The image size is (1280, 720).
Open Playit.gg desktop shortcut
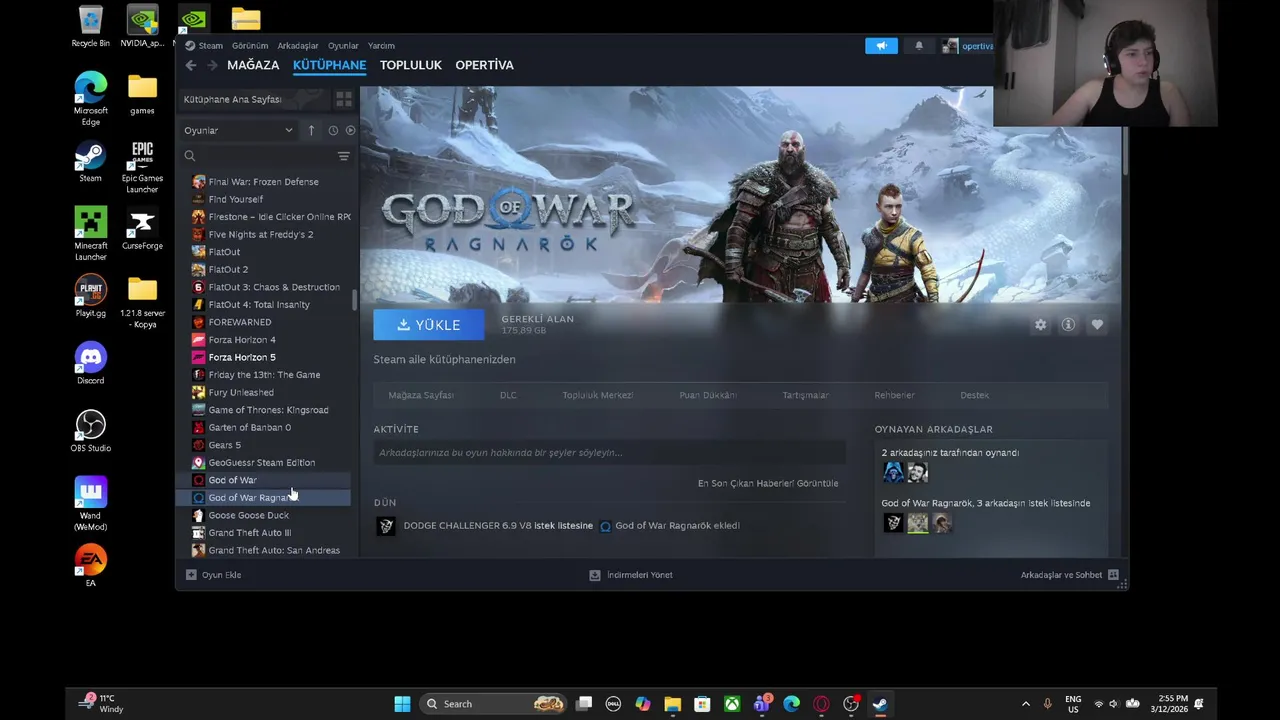pos(90,297)
